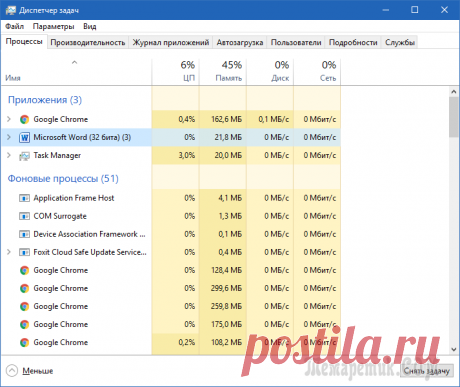Click the 175,0 МБ memory value
Viewport: 460px width, 387px height.
226,324
